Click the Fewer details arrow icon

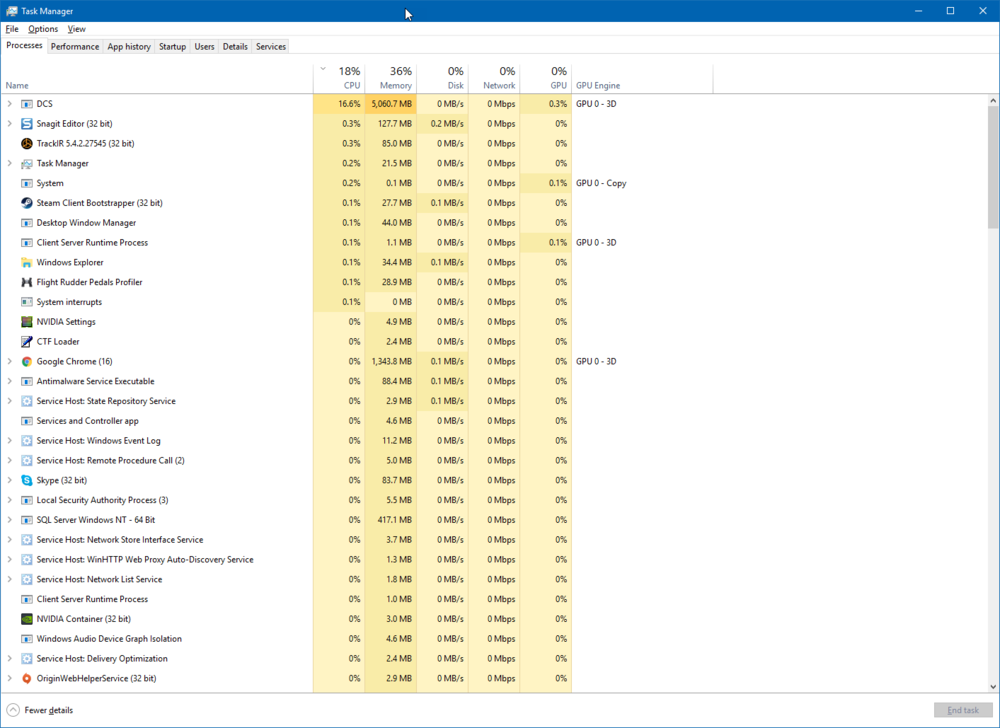(13, 710)
